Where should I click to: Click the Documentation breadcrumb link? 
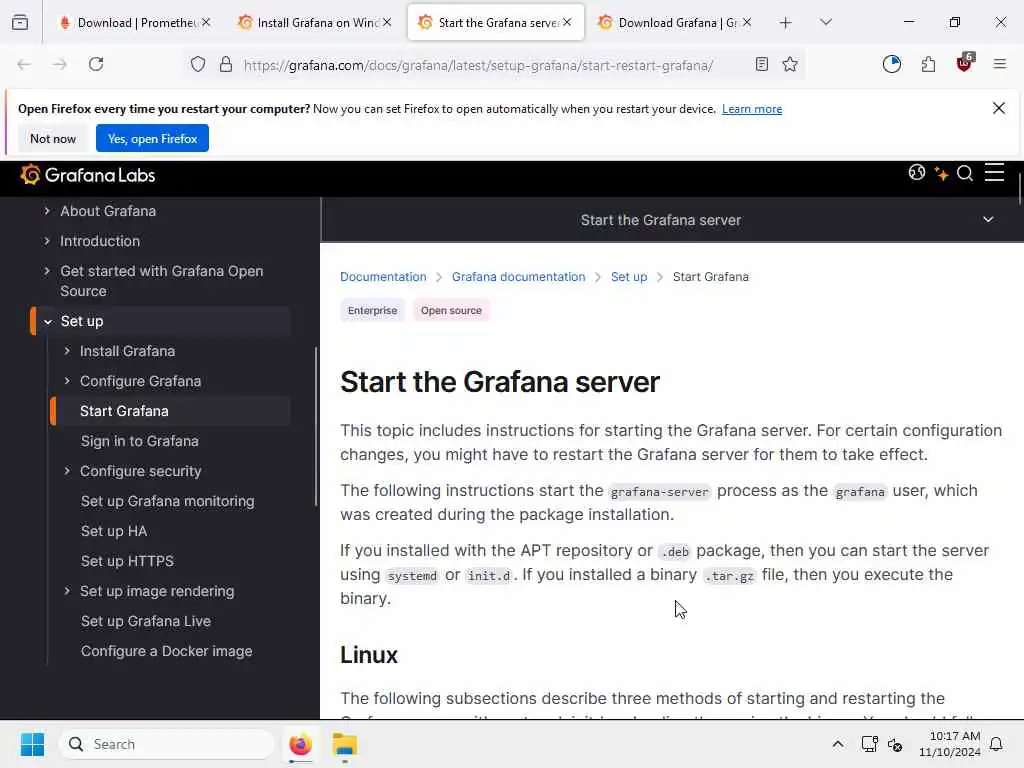(x=383, y=277)
